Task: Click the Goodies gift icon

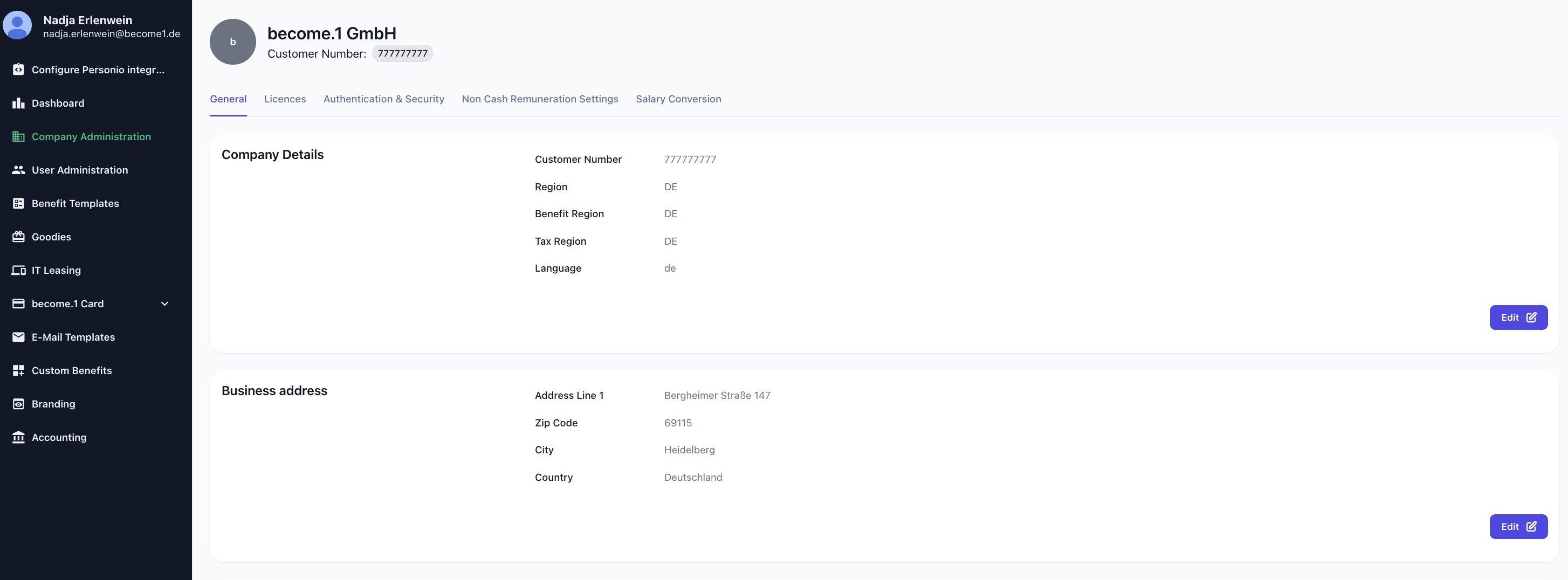Action: point(18,237)
